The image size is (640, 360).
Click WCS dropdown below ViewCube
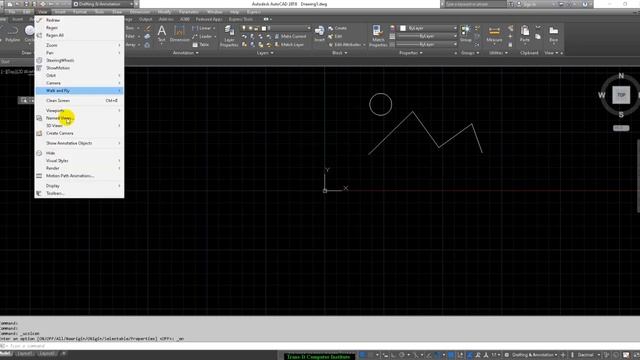pyautogui.click(x=621, y=128)
